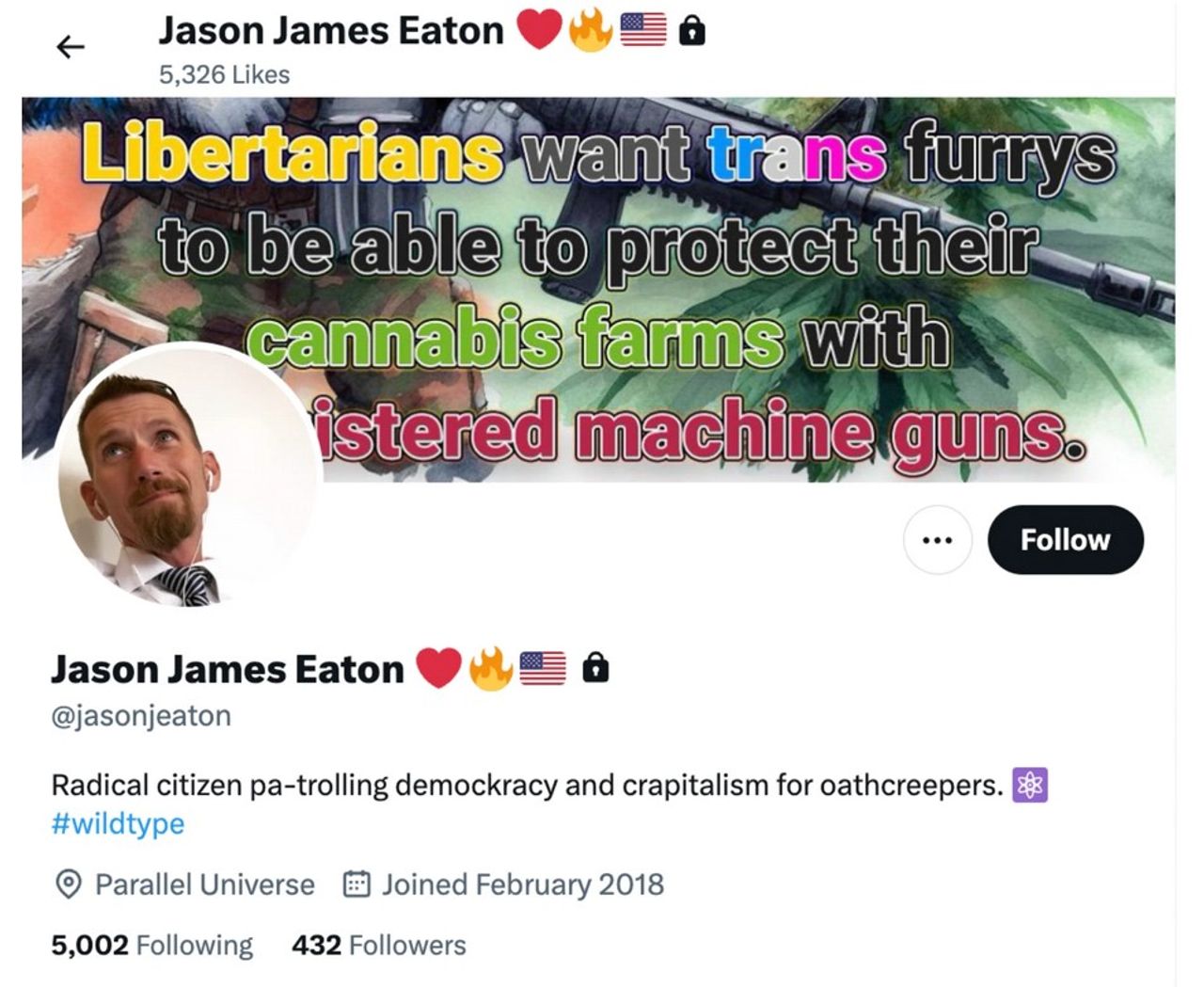This screenshot has width=1204, height=987.
Task: Click the calendar joined-date icon
Action: (356, 884)
